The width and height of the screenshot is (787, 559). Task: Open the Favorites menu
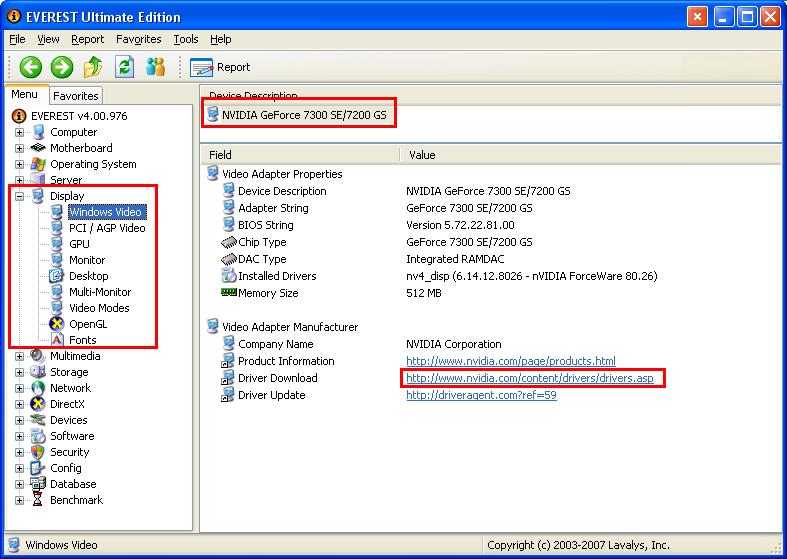point(139,39)
